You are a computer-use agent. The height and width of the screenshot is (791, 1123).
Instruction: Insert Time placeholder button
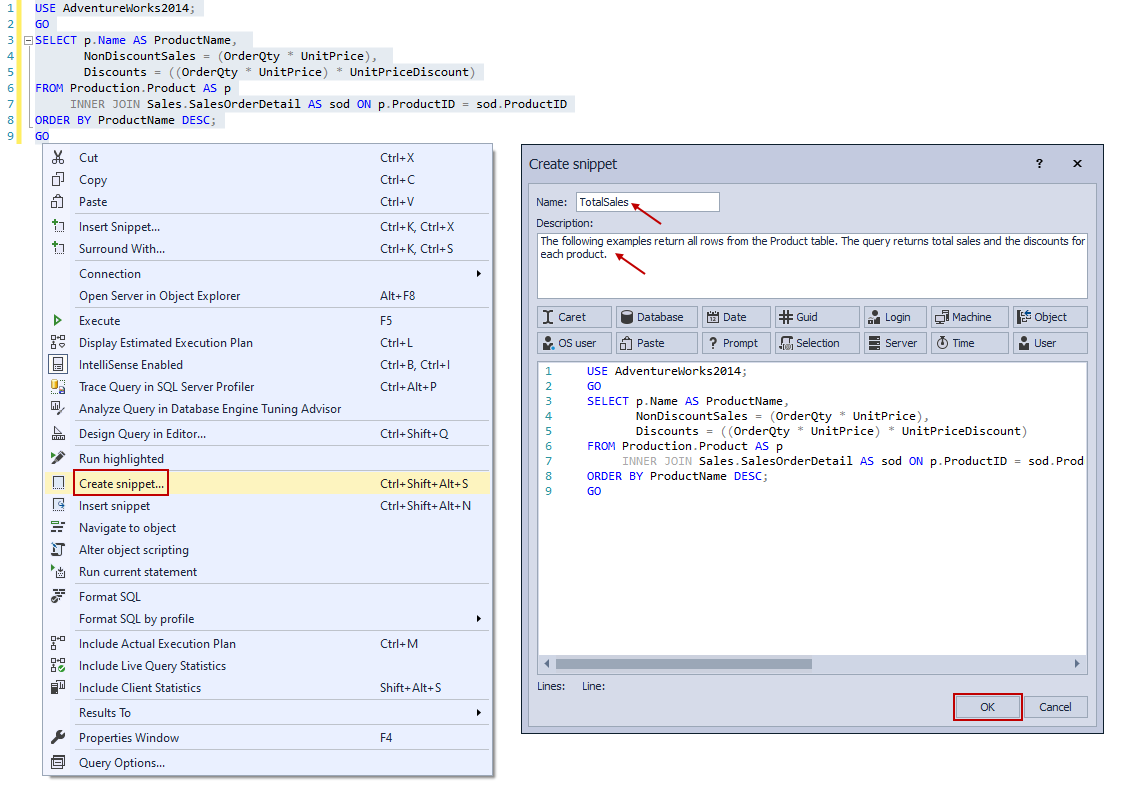pyautogui.click(x=970, y=343)
